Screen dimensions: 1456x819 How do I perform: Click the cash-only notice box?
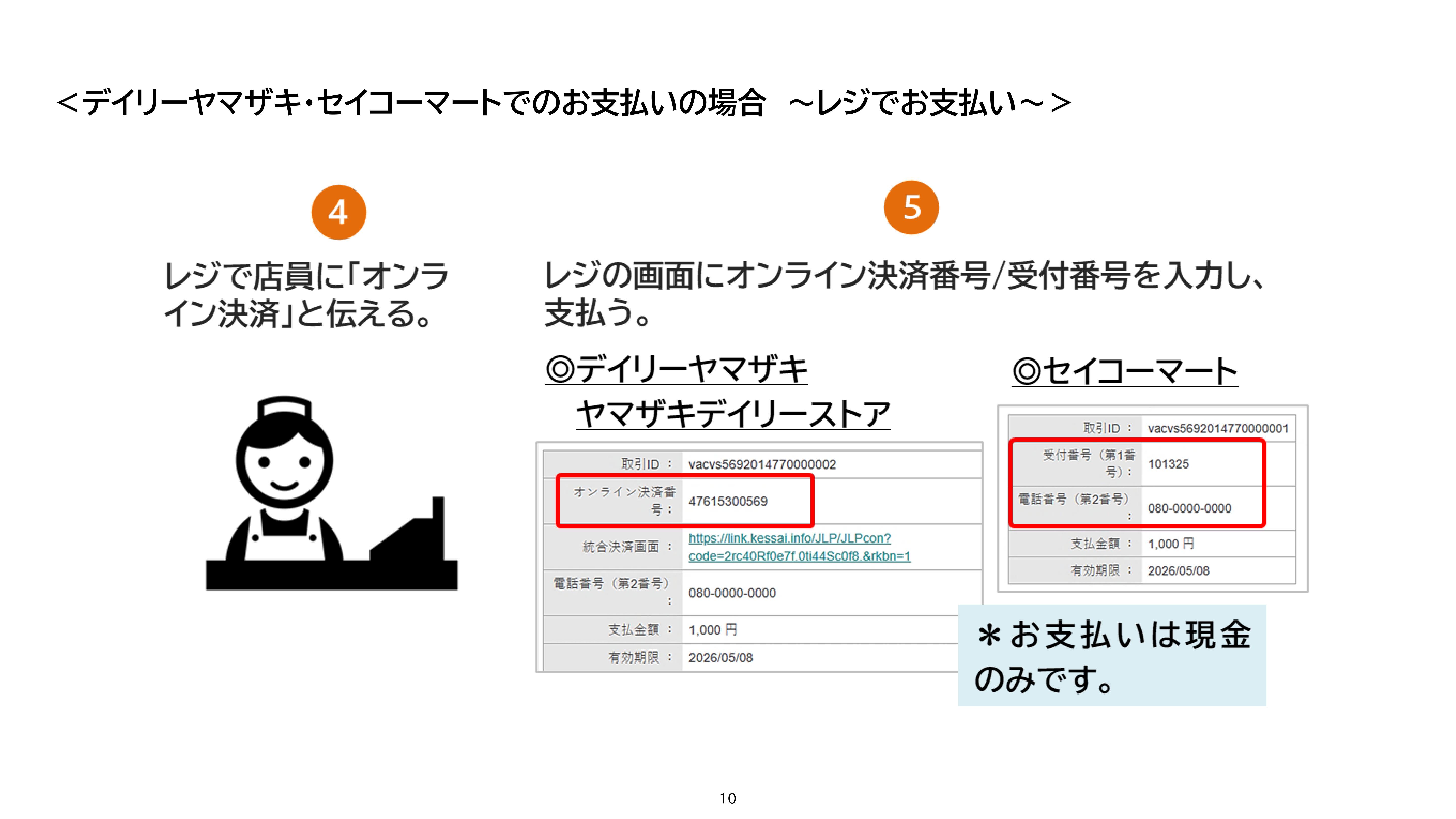[1112, 655]
